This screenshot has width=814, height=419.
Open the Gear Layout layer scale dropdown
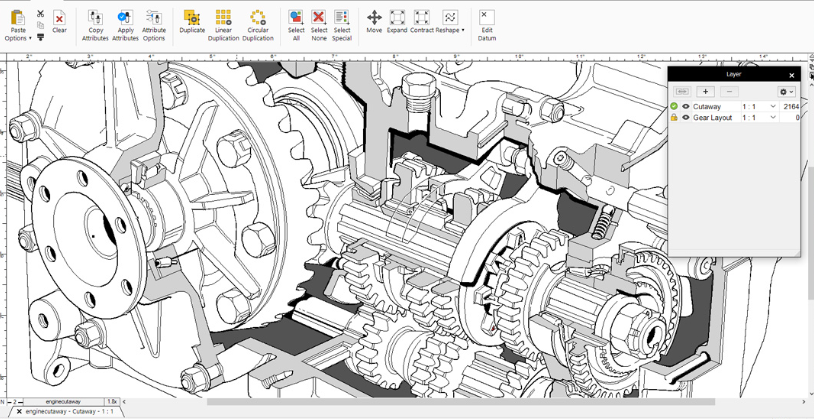773,117
